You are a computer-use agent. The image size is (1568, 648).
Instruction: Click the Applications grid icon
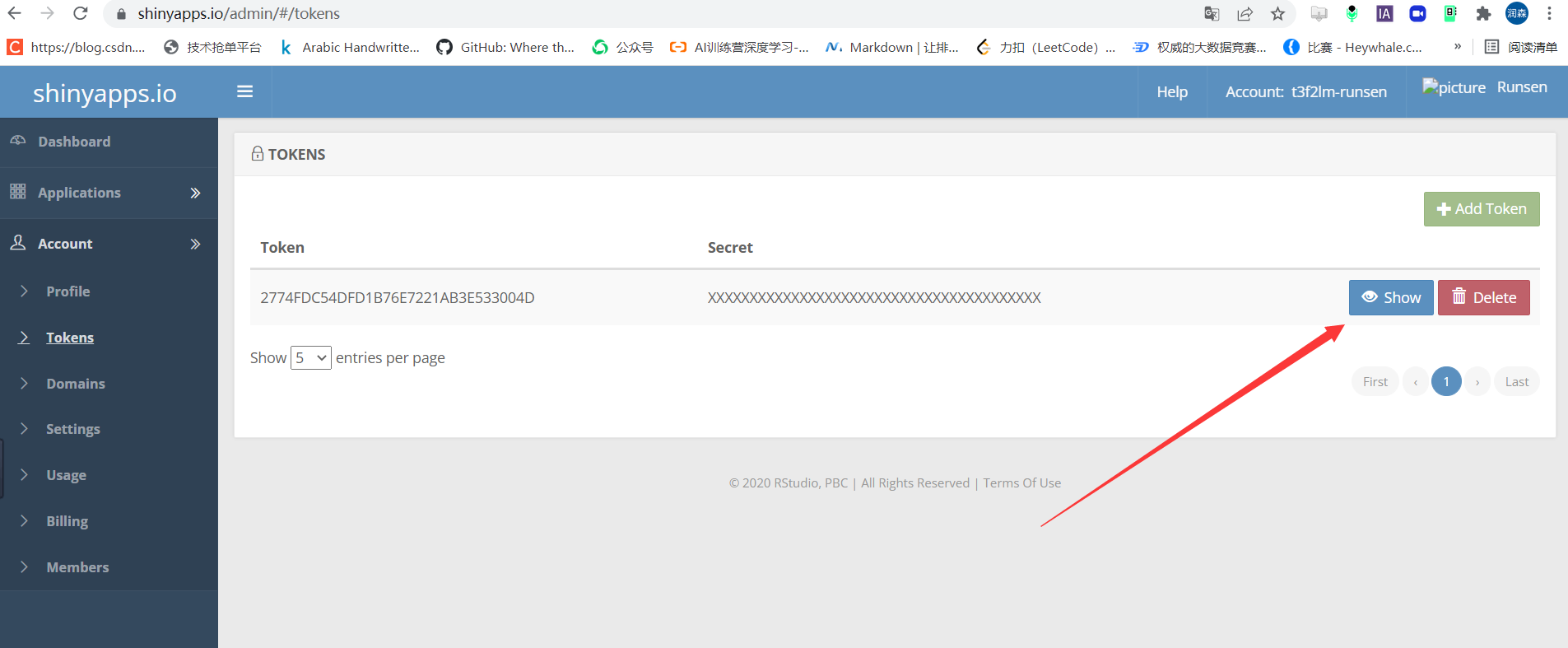pyautogui.click(x=18, y=191)
